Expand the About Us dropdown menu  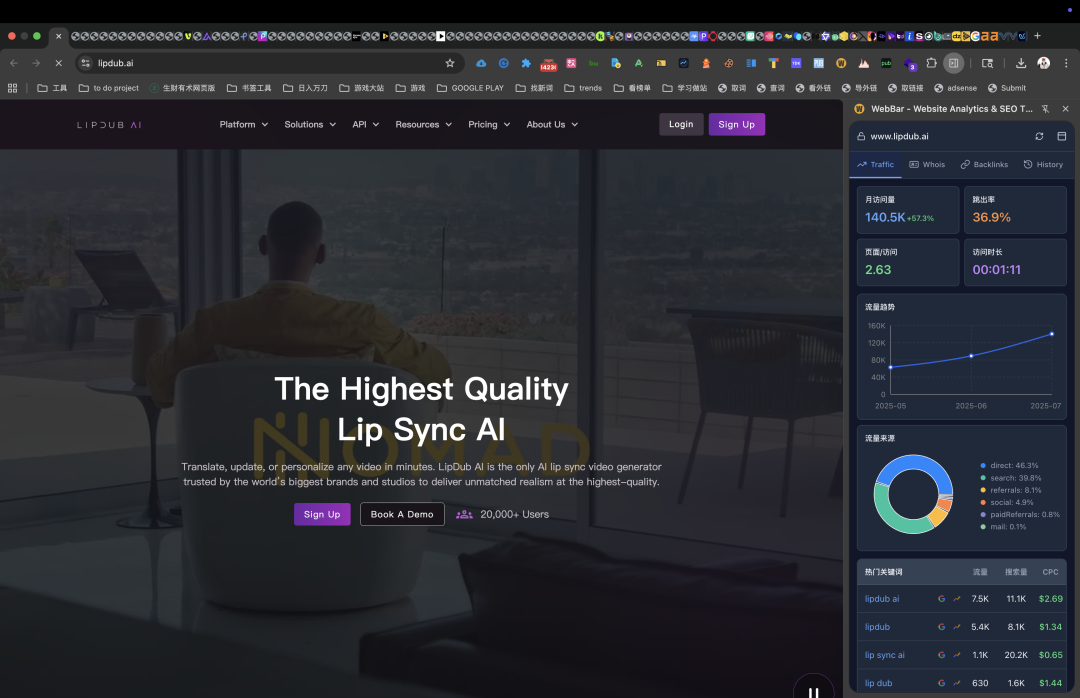[552, 125]
